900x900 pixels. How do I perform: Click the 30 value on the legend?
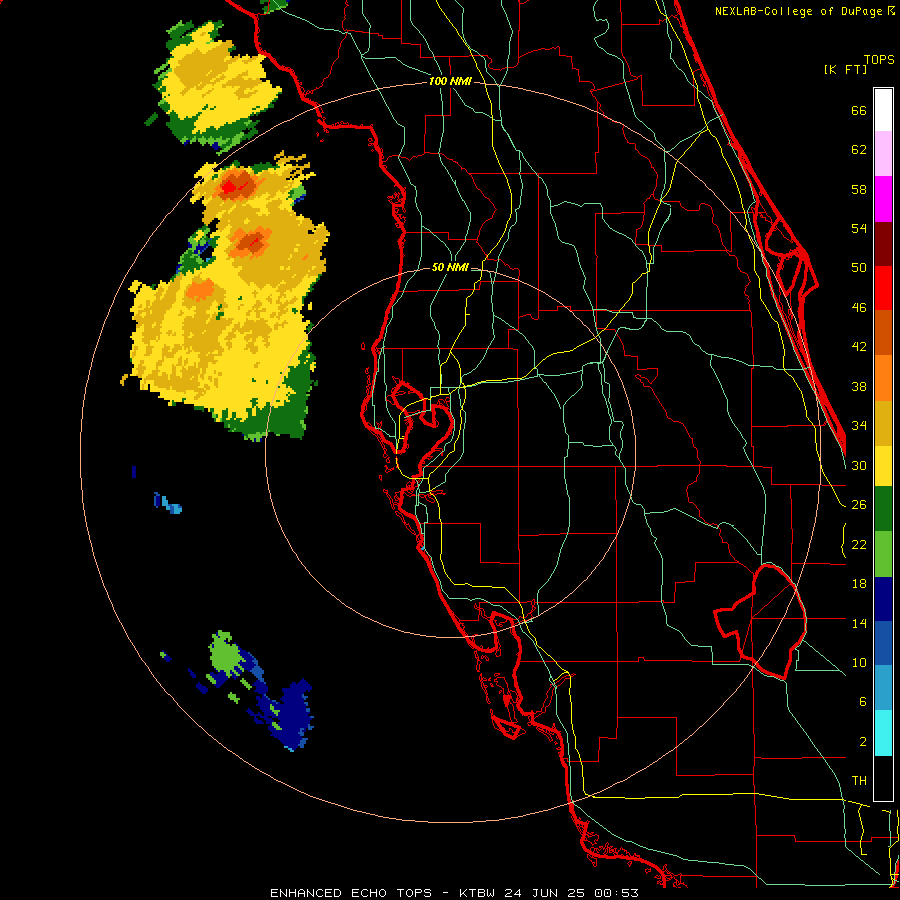coord(859,465)
